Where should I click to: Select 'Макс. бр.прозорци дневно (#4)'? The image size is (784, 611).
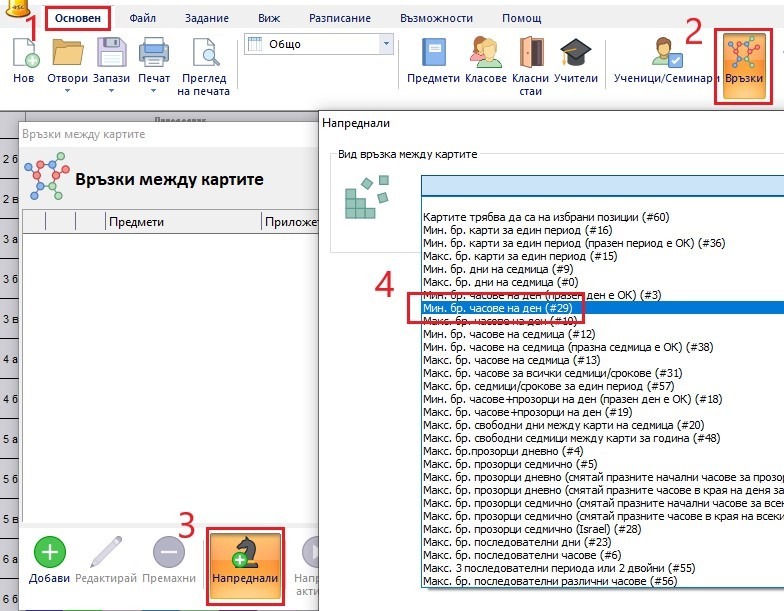click(x=503, y=451)
